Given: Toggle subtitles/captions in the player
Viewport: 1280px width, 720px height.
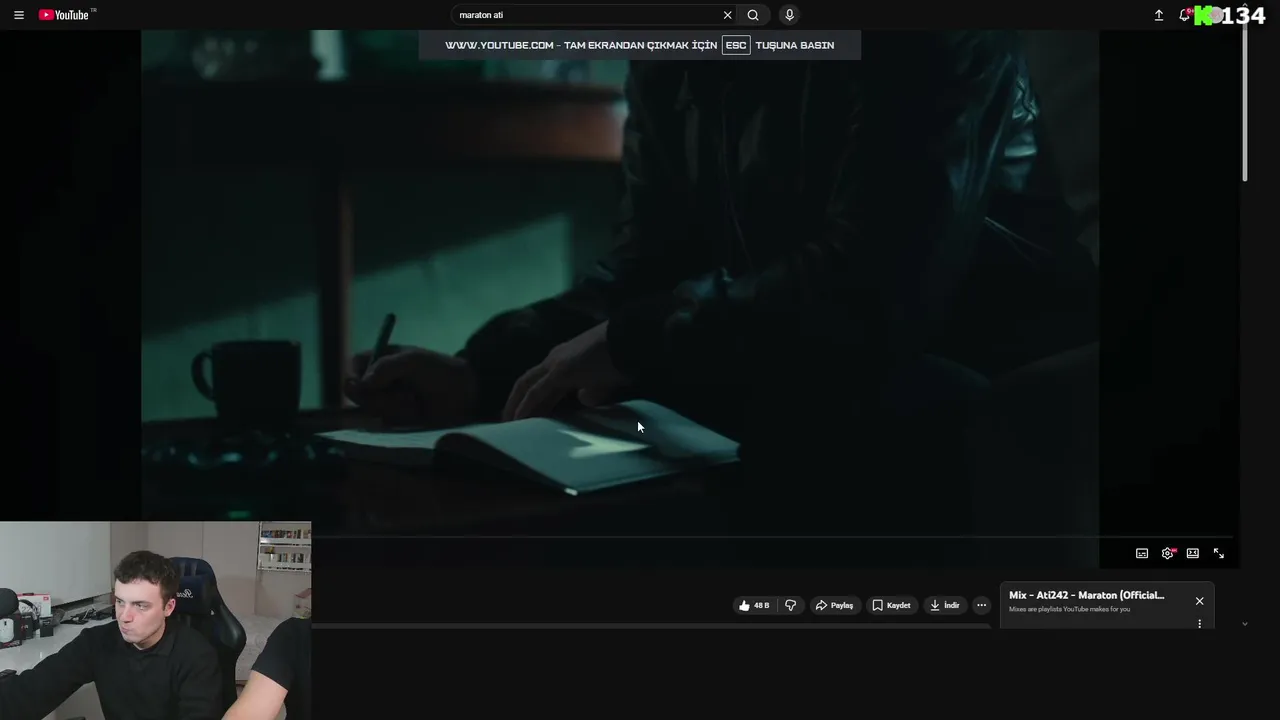Looking at the screenshot, I should tap(1142, 553).
